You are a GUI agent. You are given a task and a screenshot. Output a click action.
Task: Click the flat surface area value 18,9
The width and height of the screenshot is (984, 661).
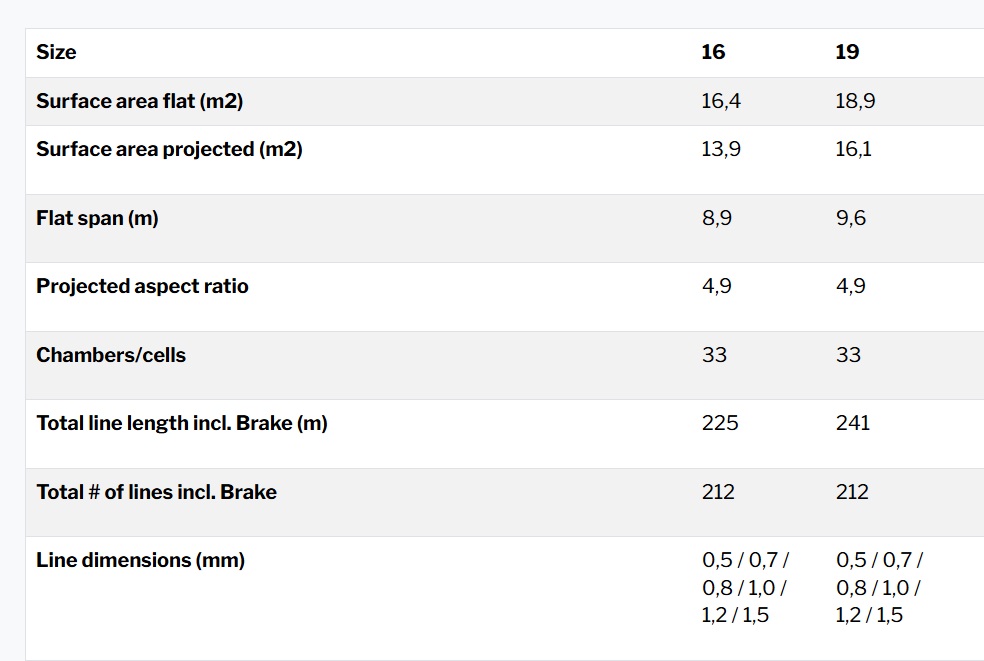(x=855, y=101)
